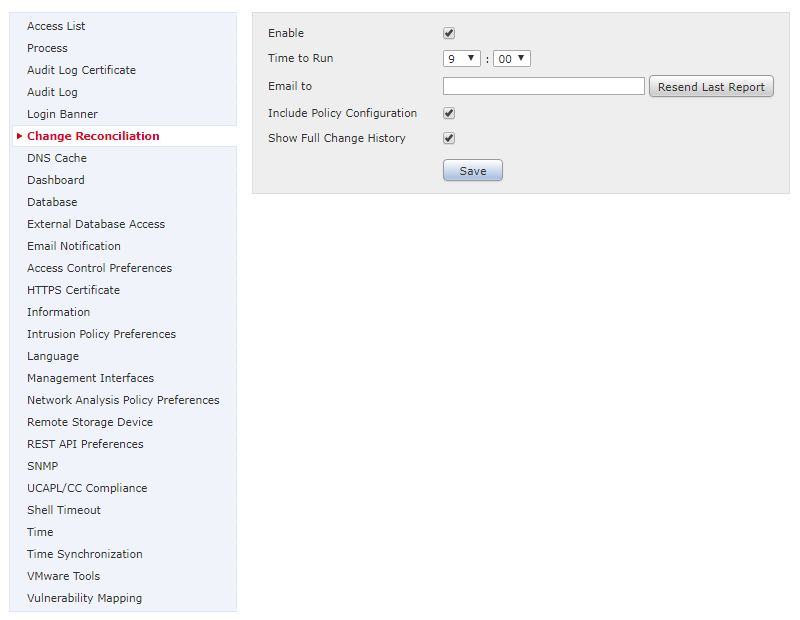
Task: Go to Time settings page
Action: [x=40, y=532]
